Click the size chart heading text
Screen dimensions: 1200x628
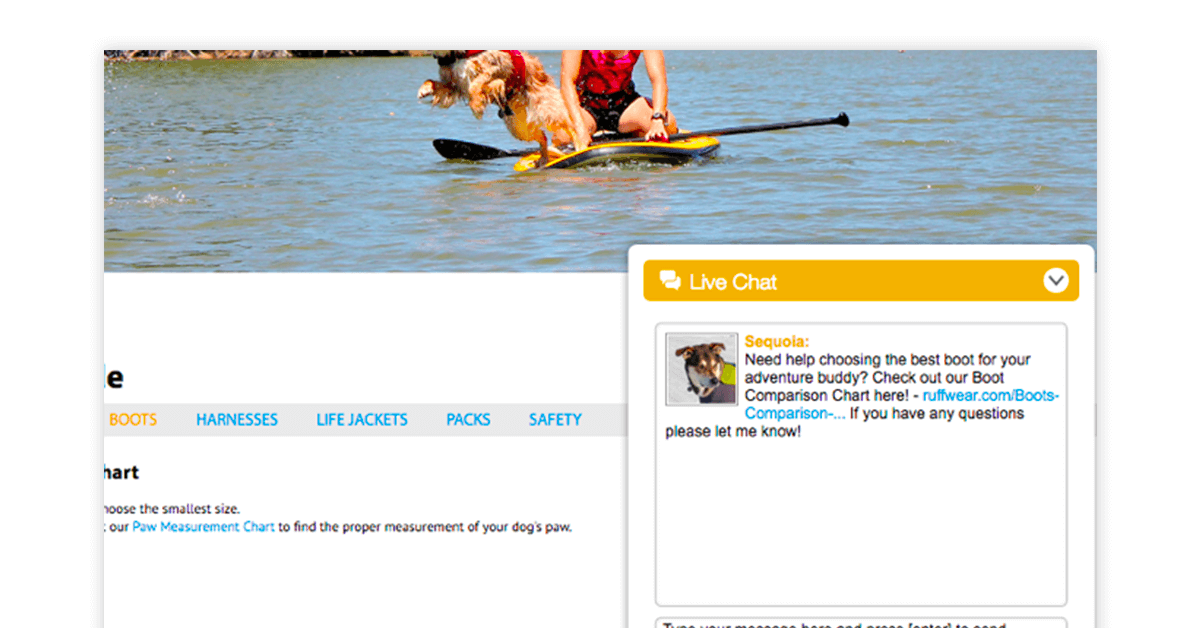point(121,472)
